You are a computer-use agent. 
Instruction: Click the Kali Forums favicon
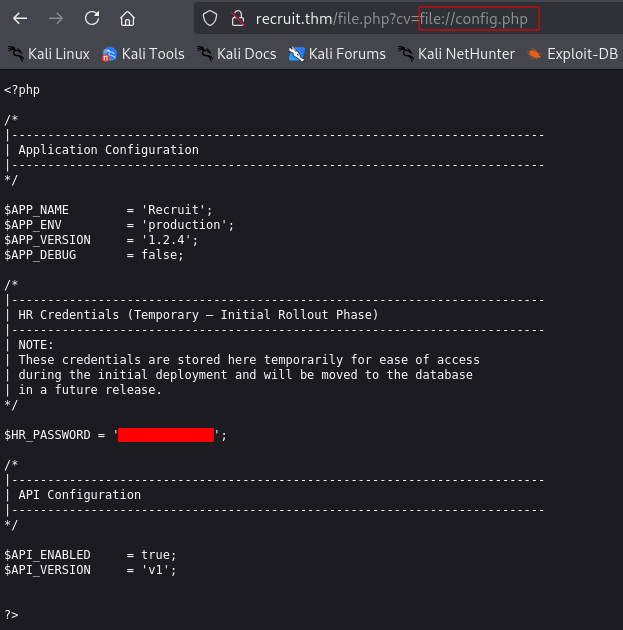click(x=296, y=54)
